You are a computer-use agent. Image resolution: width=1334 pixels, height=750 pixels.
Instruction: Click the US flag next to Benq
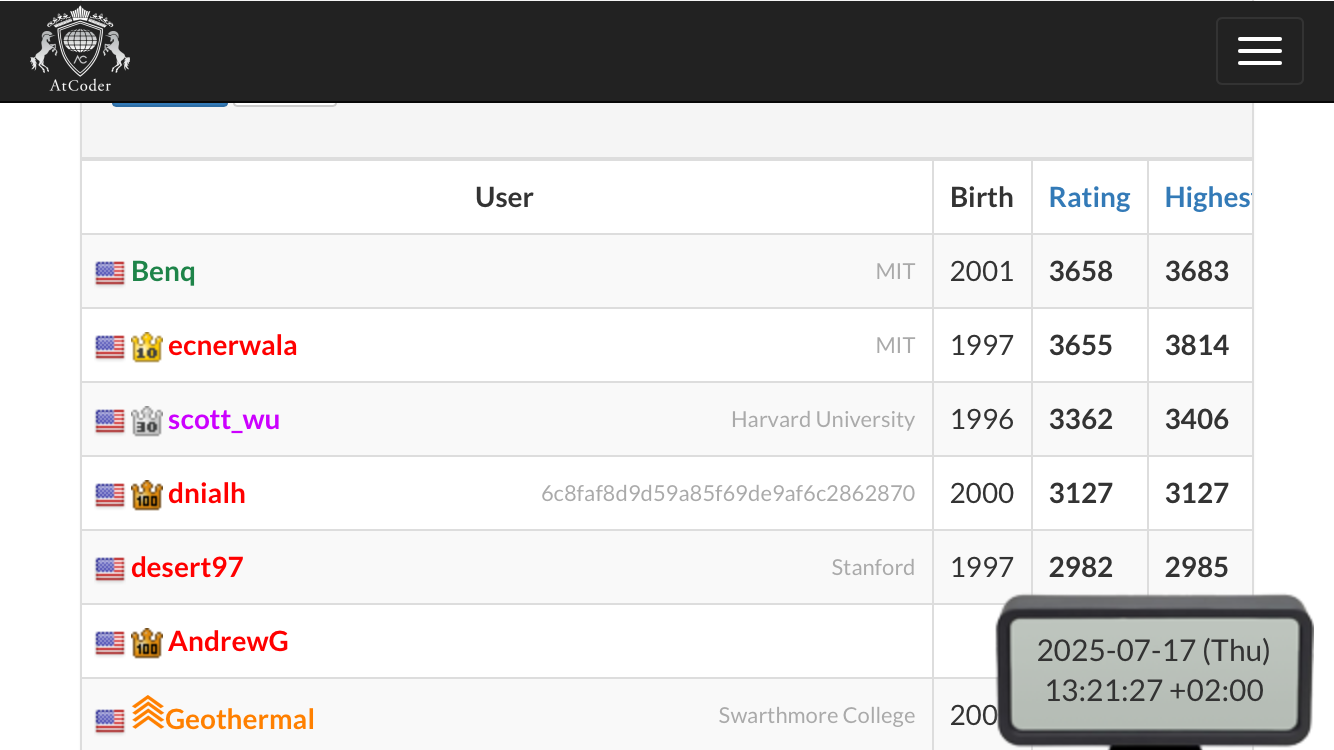click(x=110, y=273)
